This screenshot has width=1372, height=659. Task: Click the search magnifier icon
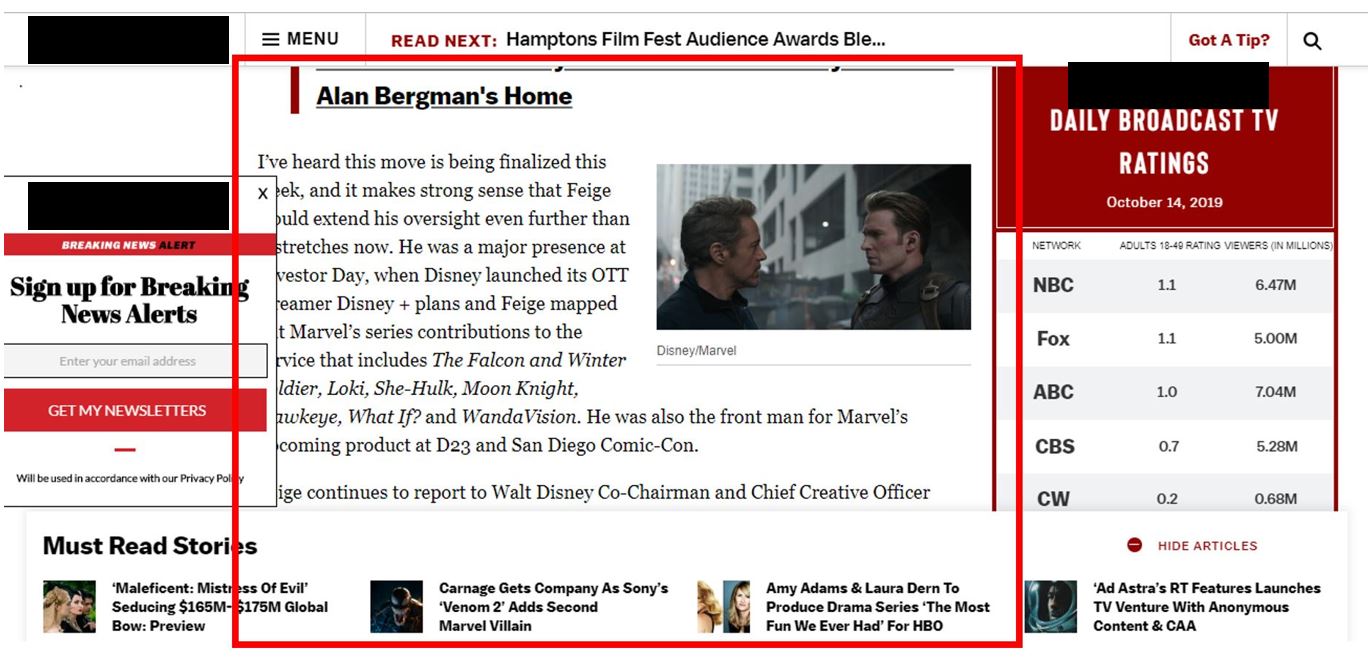point(1312,41)
